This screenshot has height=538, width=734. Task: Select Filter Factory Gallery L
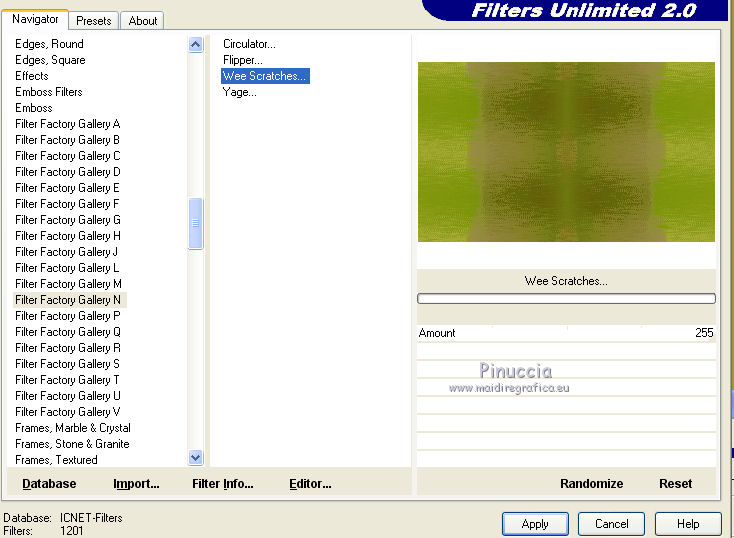pos(67,268)
